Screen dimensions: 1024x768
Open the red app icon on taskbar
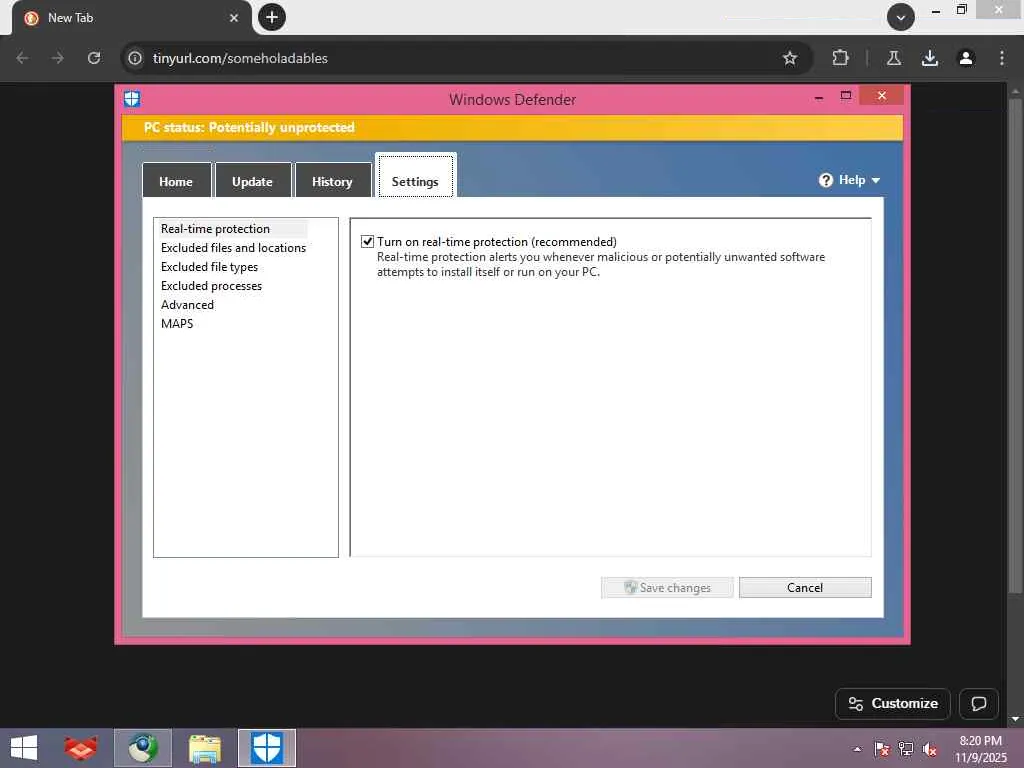[80, 748]
